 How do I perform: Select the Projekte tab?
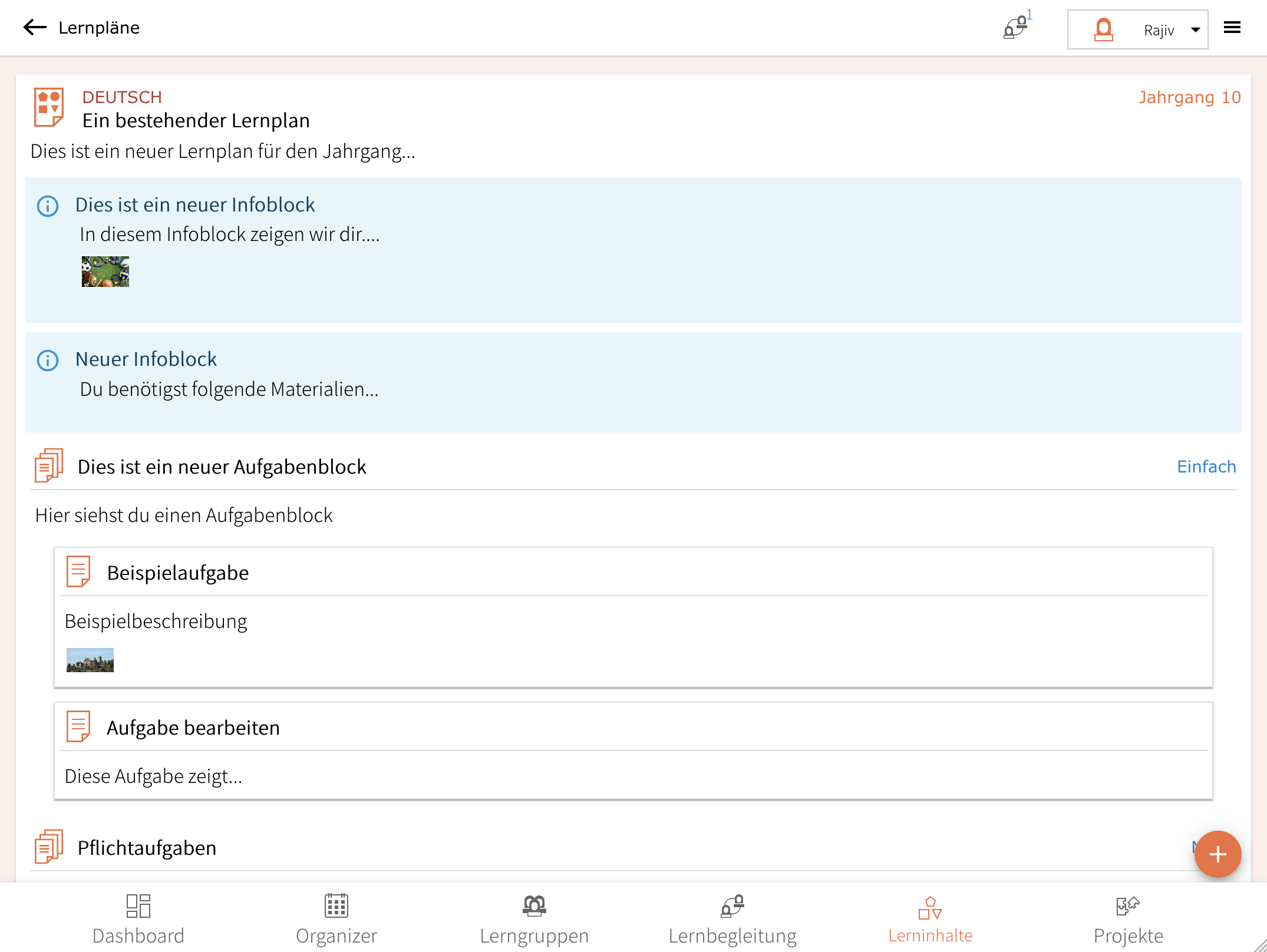pos(1128,918)
